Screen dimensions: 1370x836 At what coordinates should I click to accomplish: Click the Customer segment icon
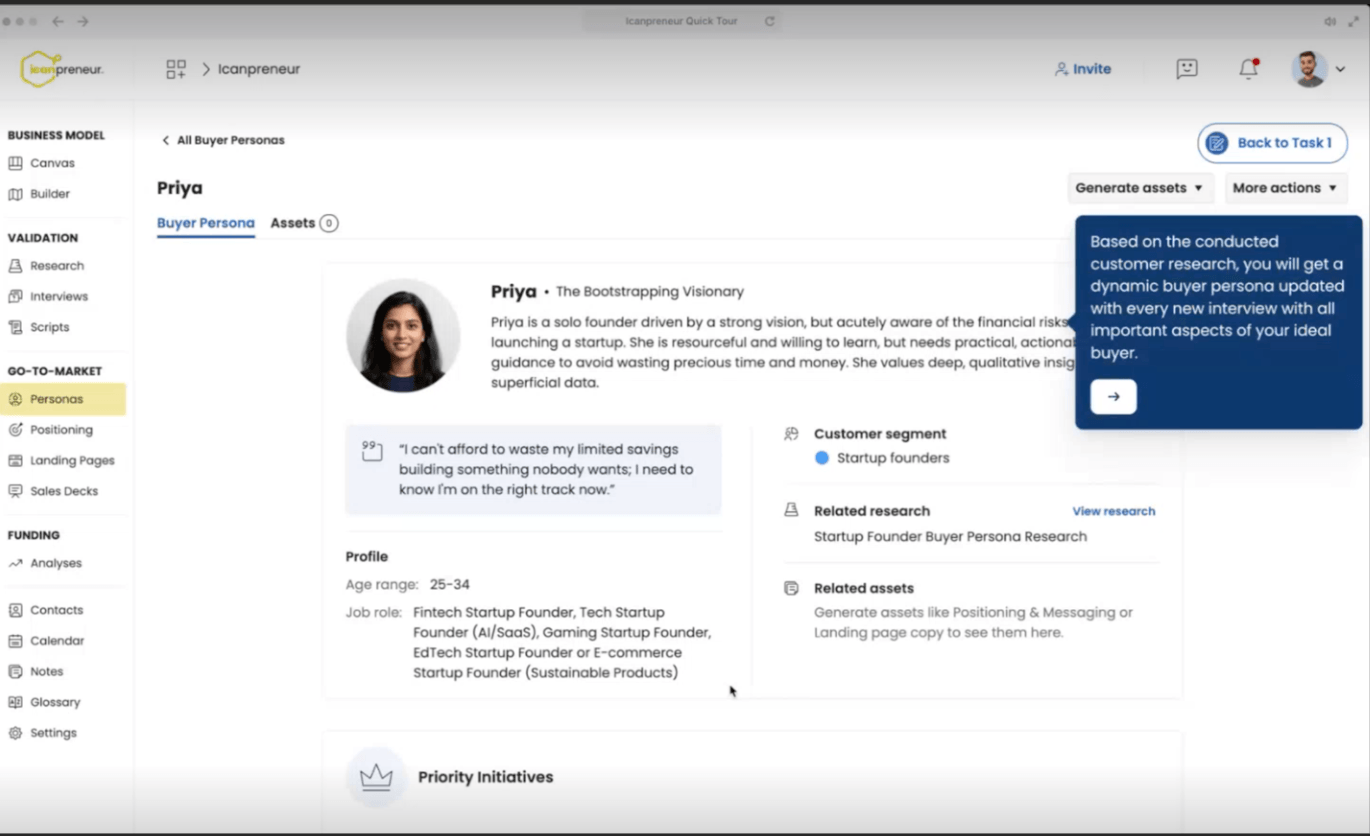point(791,434)
